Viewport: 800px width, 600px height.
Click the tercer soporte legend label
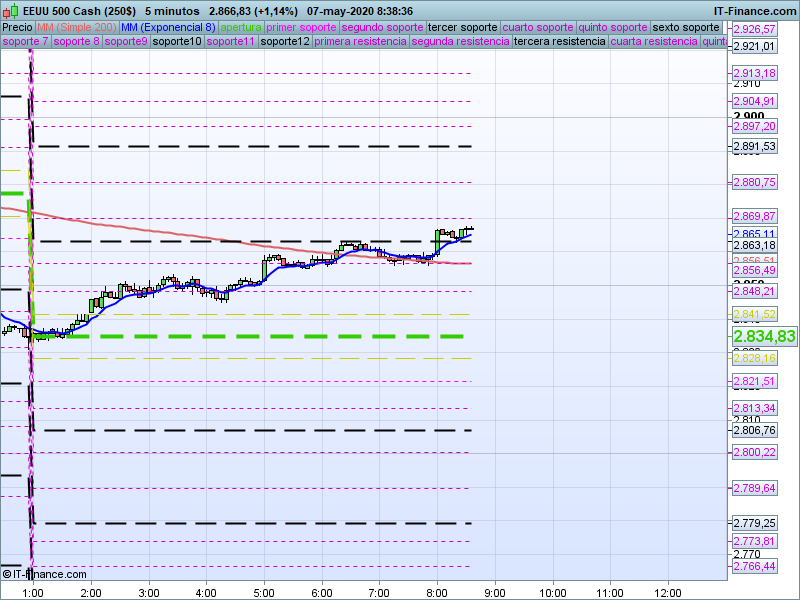tap(462, 27)
